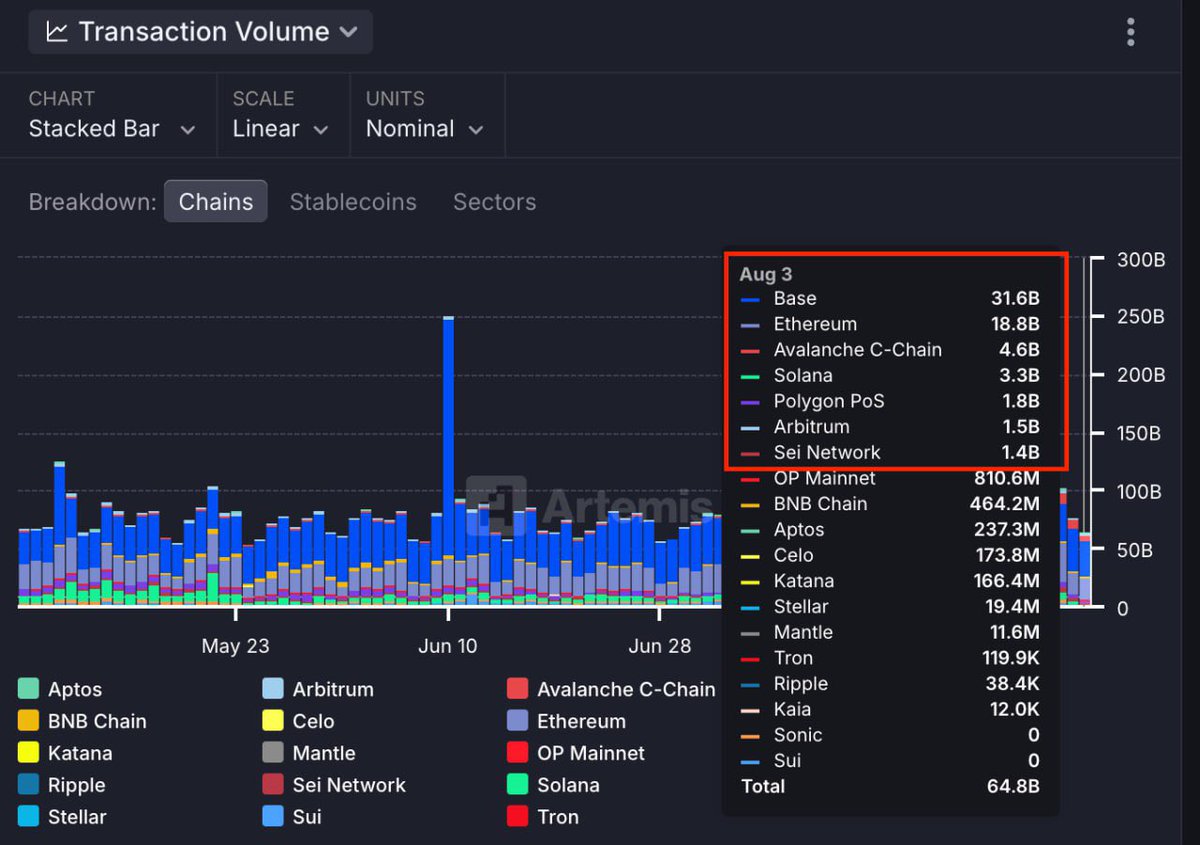1200x845 pixels.
Task: Click the Base 31.6B tooltip row
Action: tap(890, 298)
